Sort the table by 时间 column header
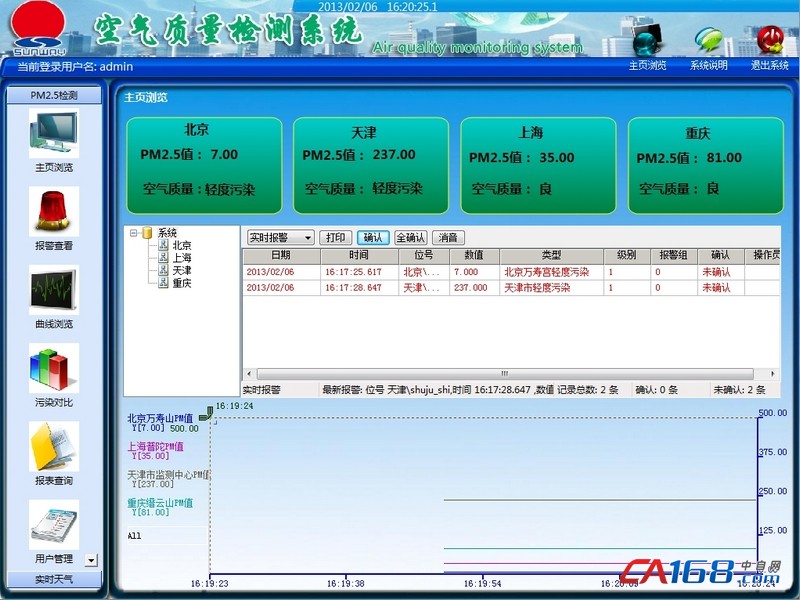Viewport: 800px width, 600px height. tap(359, 256)
